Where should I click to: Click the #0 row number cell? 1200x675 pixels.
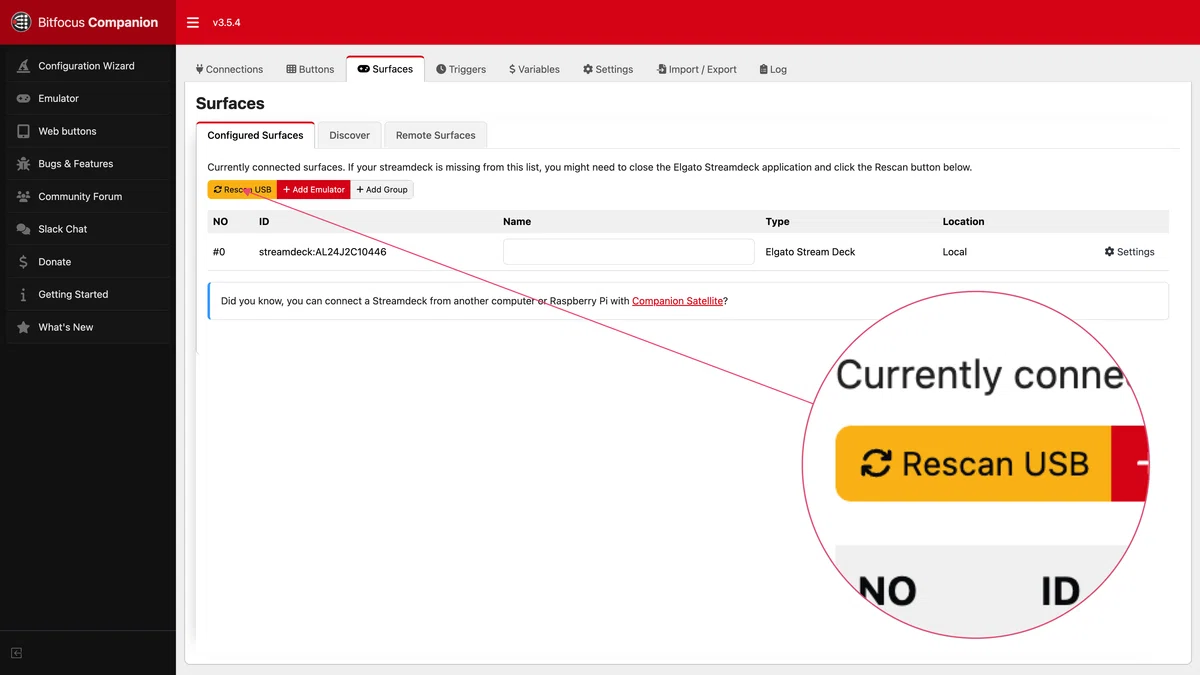[x=219, y=252]
